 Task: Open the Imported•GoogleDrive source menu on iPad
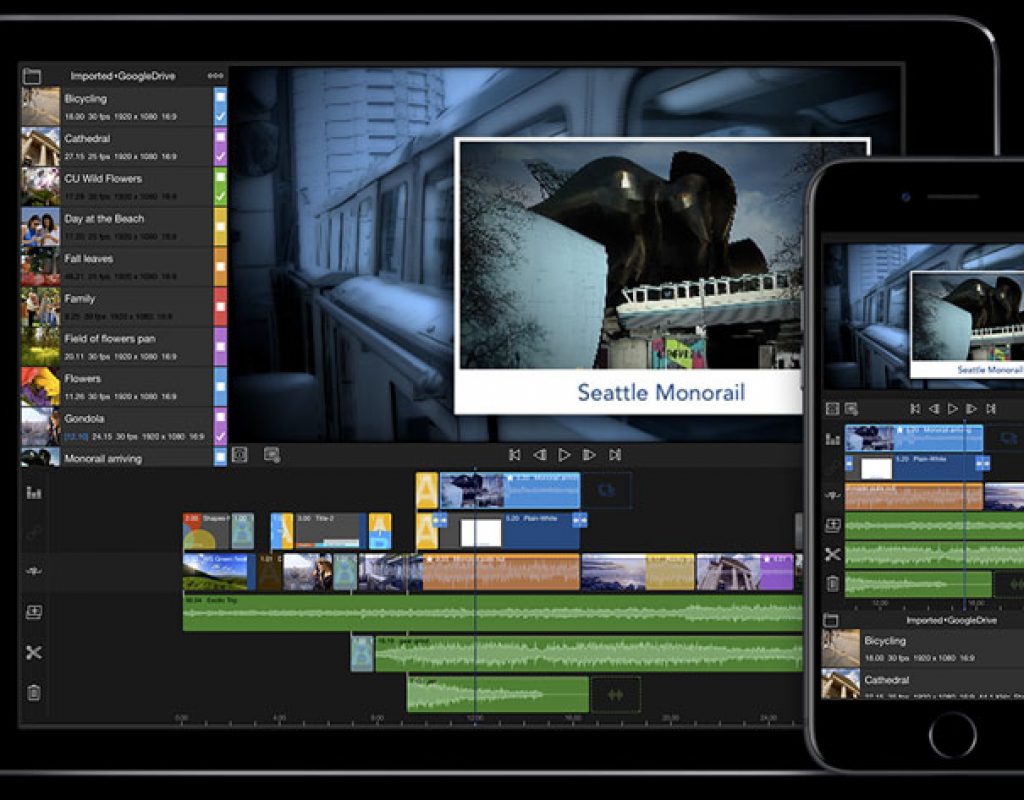tap(123, 76)
